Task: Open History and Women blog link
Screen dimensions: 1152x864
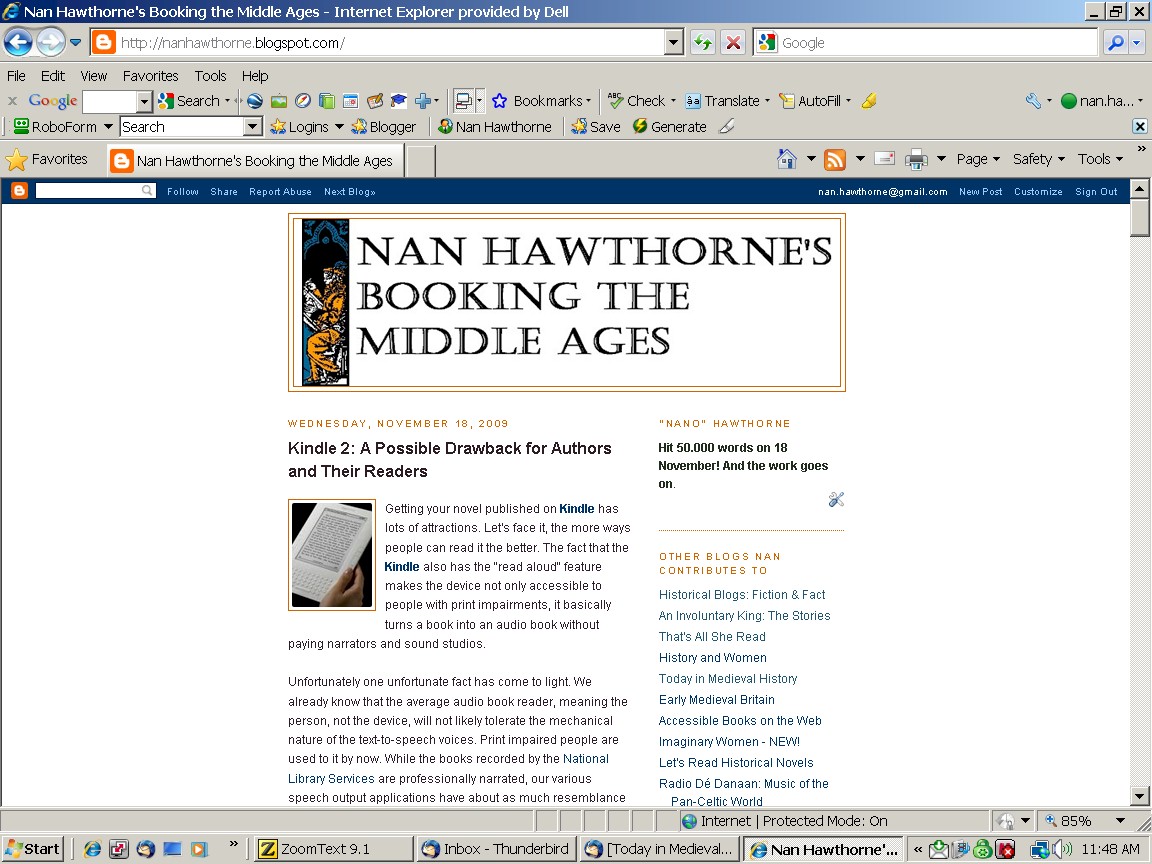Action: [x=712, y=658]
